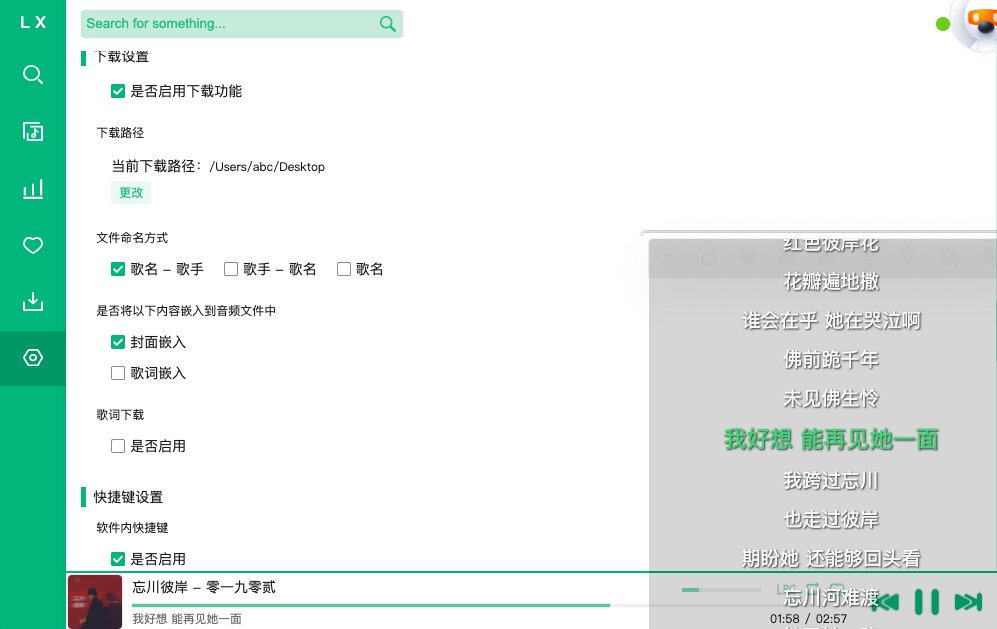
Task: Click song title 忘川彼岸 - 零一九零贰
Action: 204,587
